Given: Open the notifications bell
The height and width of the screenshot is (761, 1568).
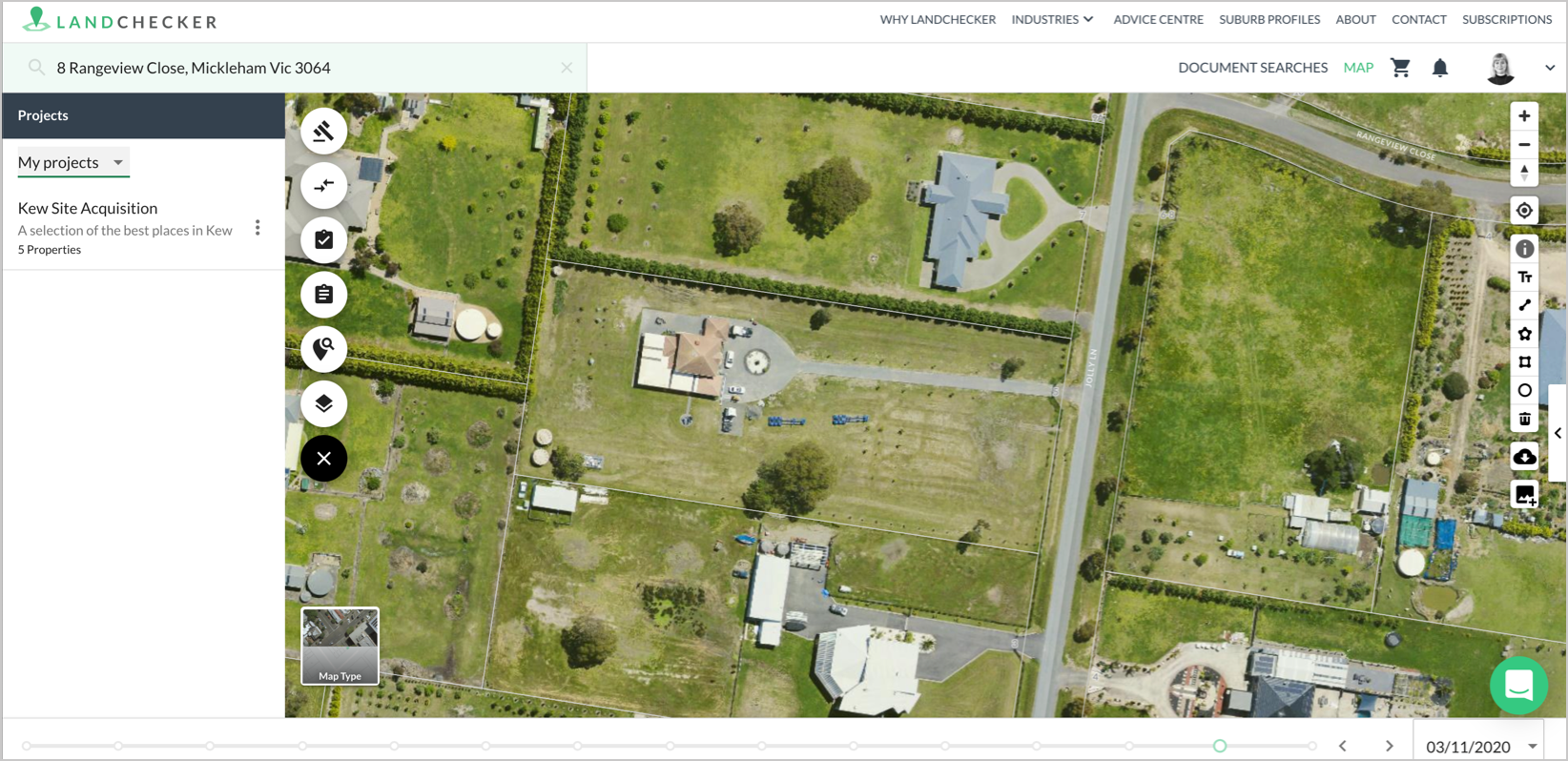Looking at the screenshot, I should tap(1440, 68).
